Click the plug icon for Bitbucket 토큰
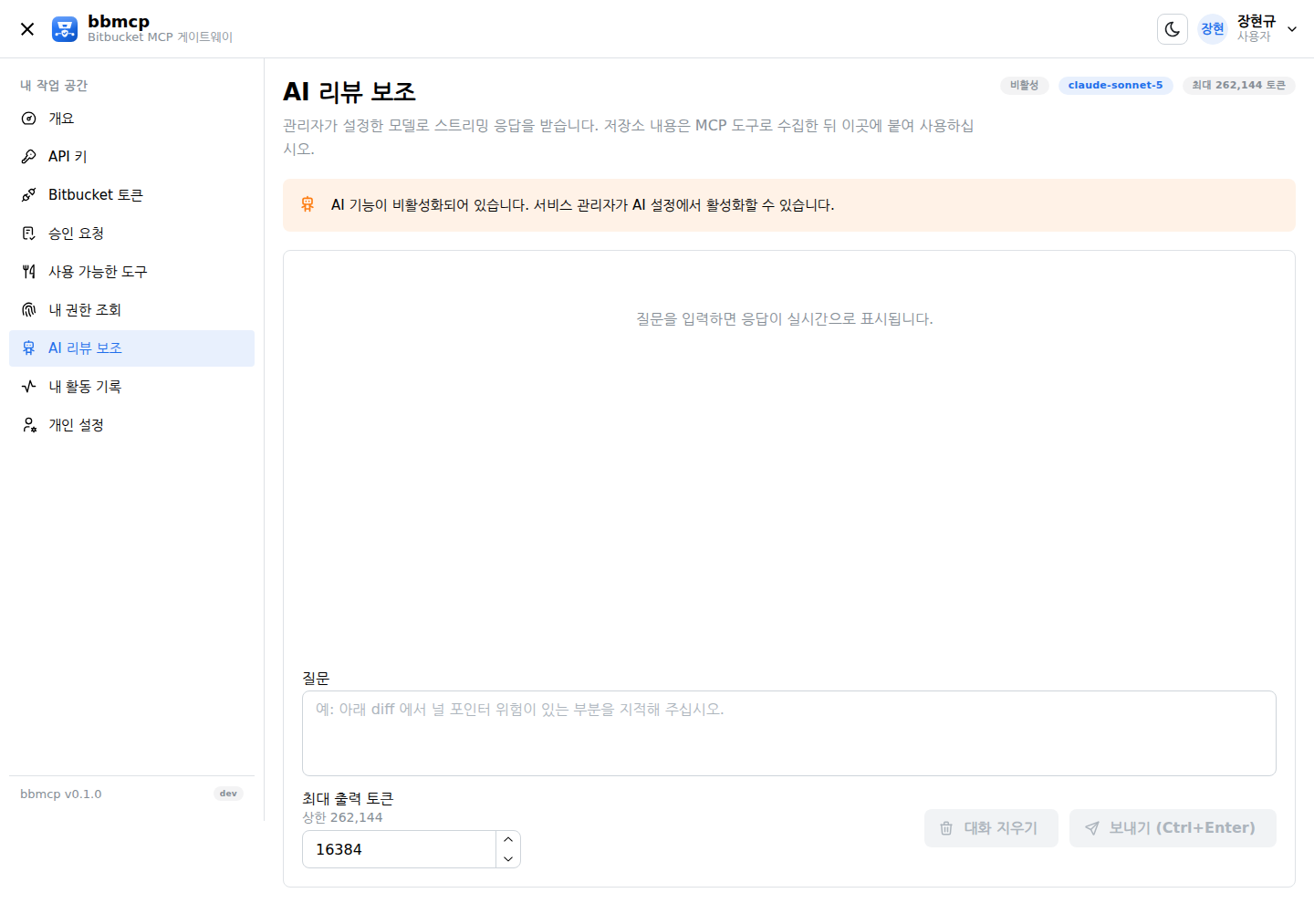This screenshot has height=924, width=1314. [x=29, y=195]
